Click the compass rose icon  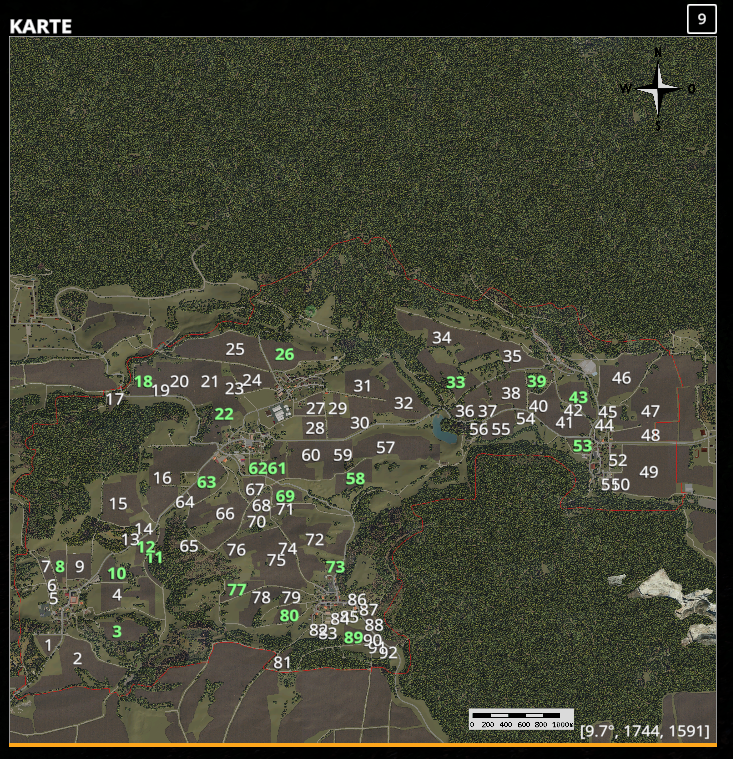658,89
